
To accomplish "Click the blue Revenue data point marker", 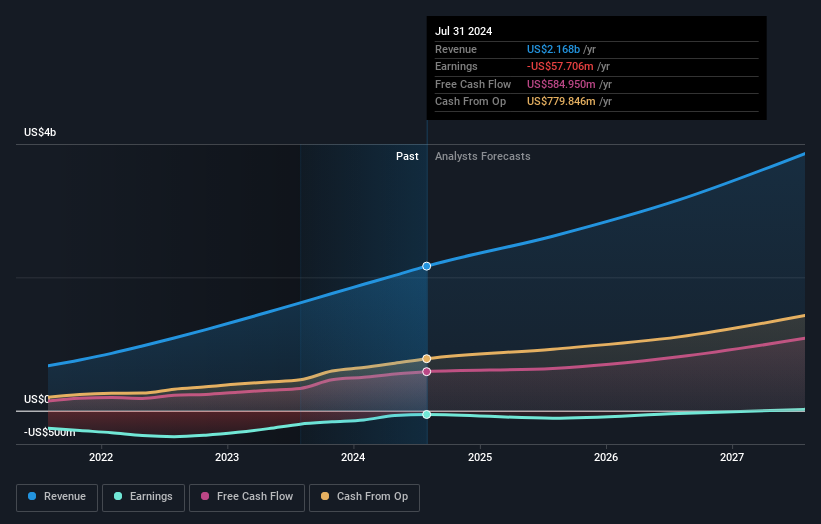I will (x=427, y=266).
